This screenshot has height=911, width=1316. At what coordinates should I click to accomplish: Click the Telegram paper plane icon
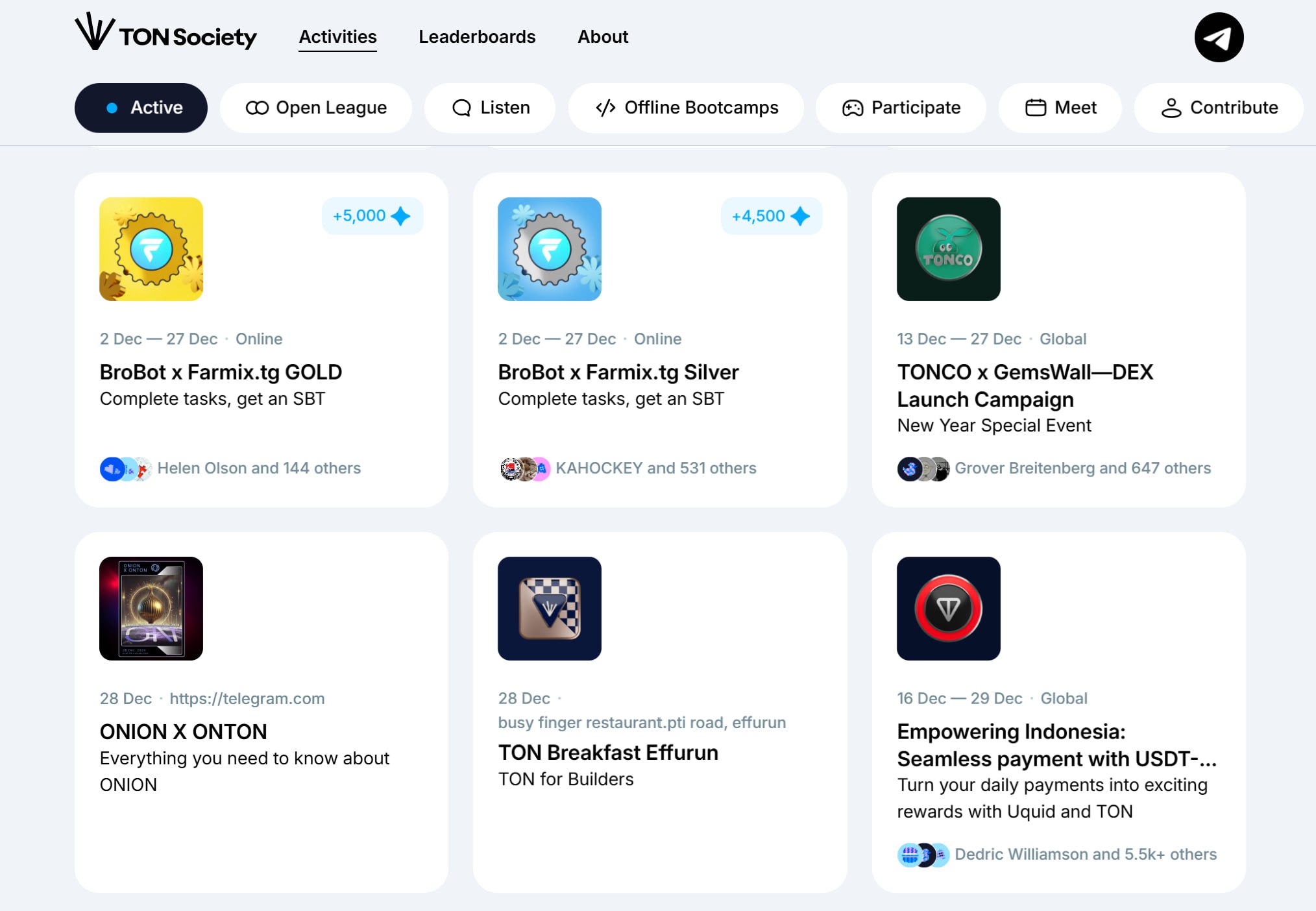[x=1219, y=37]
